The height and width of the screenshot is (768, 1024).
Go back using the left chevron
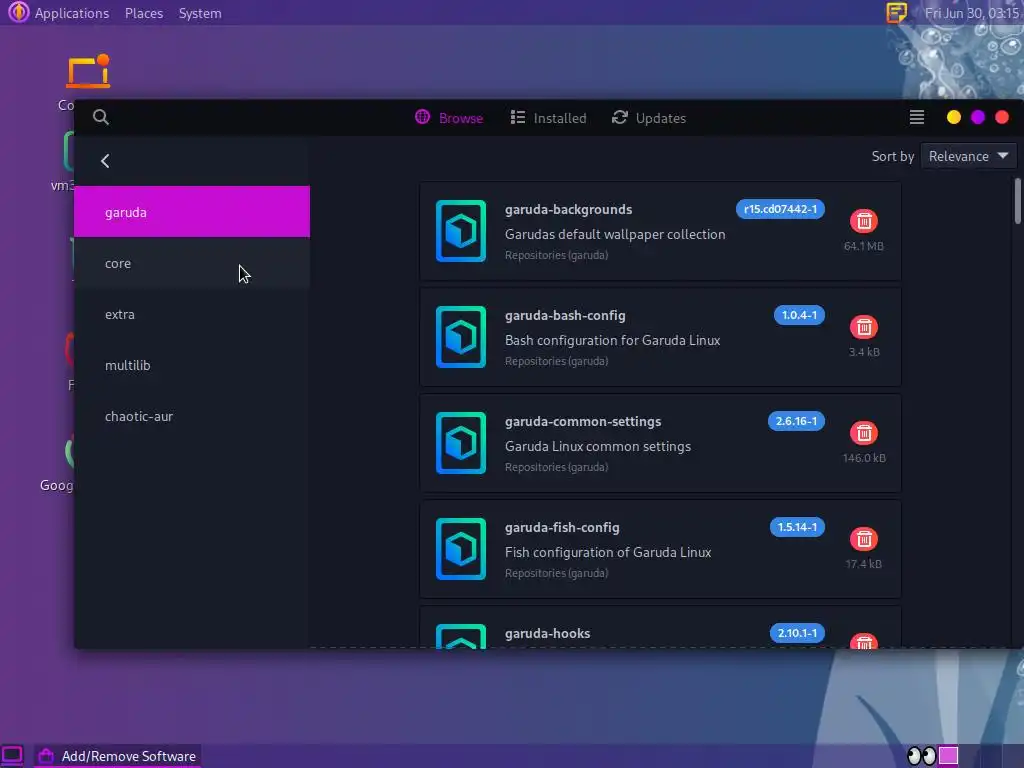[x=105, y=161]
